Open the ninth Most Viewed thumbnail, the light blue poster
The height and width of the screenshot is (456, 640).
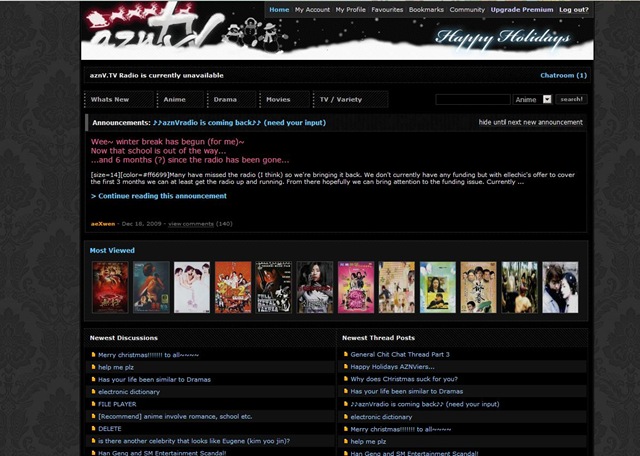(x=438, y=287)
